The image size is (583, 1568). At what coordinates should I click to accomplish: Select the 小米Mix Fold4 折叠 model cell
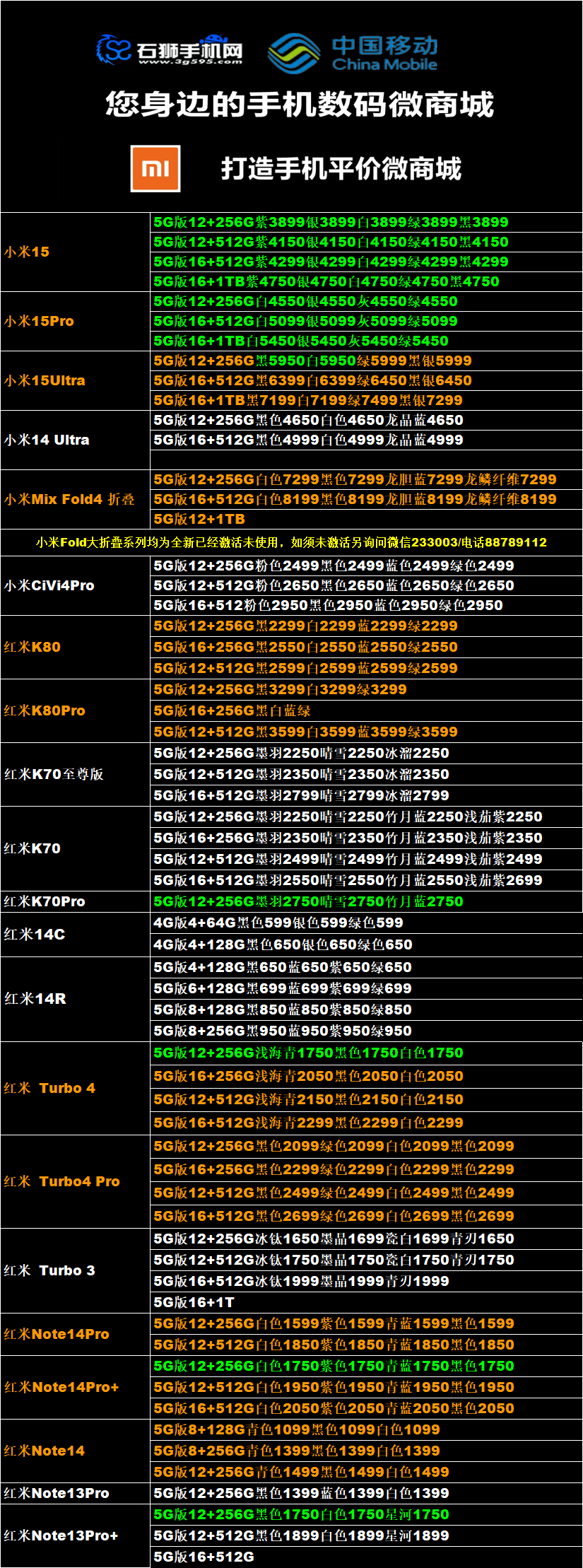click(75, 499)
